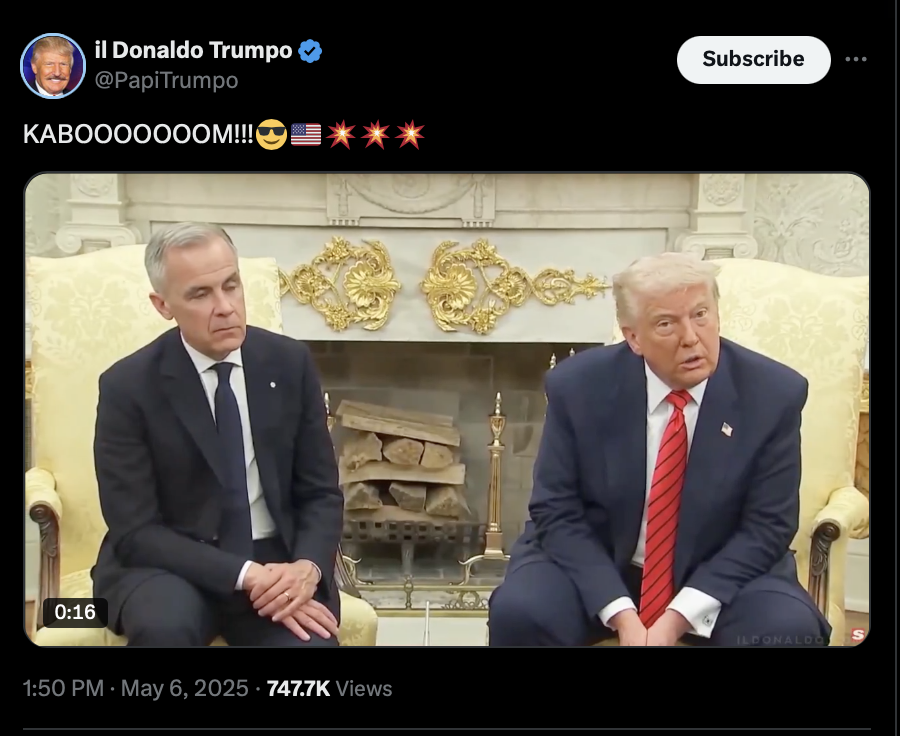Click the blue verified checkmark badge

coord(310,51)
